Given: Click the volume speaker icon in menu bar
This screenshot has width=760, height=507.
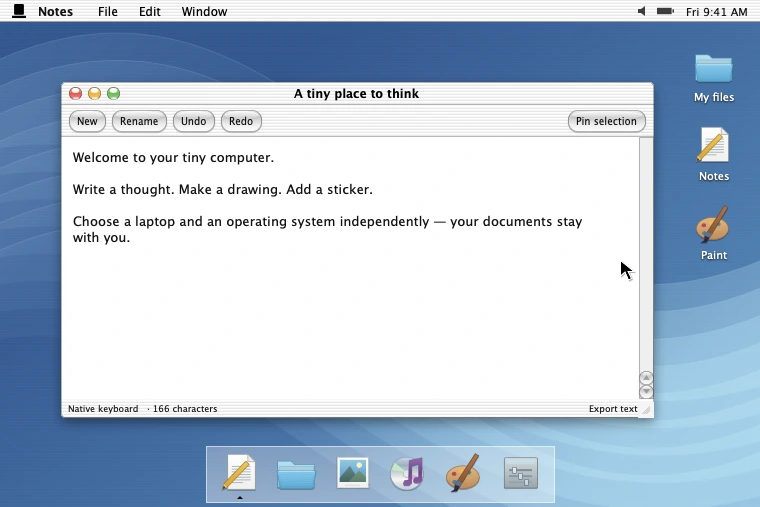Looking at the screenshot, I should tap(641, 11).
